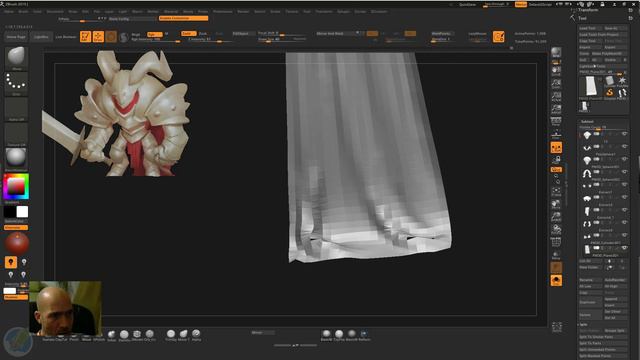Select the Move Topological brush icon
Screen dimensions: 640x360
pos(183,335)
